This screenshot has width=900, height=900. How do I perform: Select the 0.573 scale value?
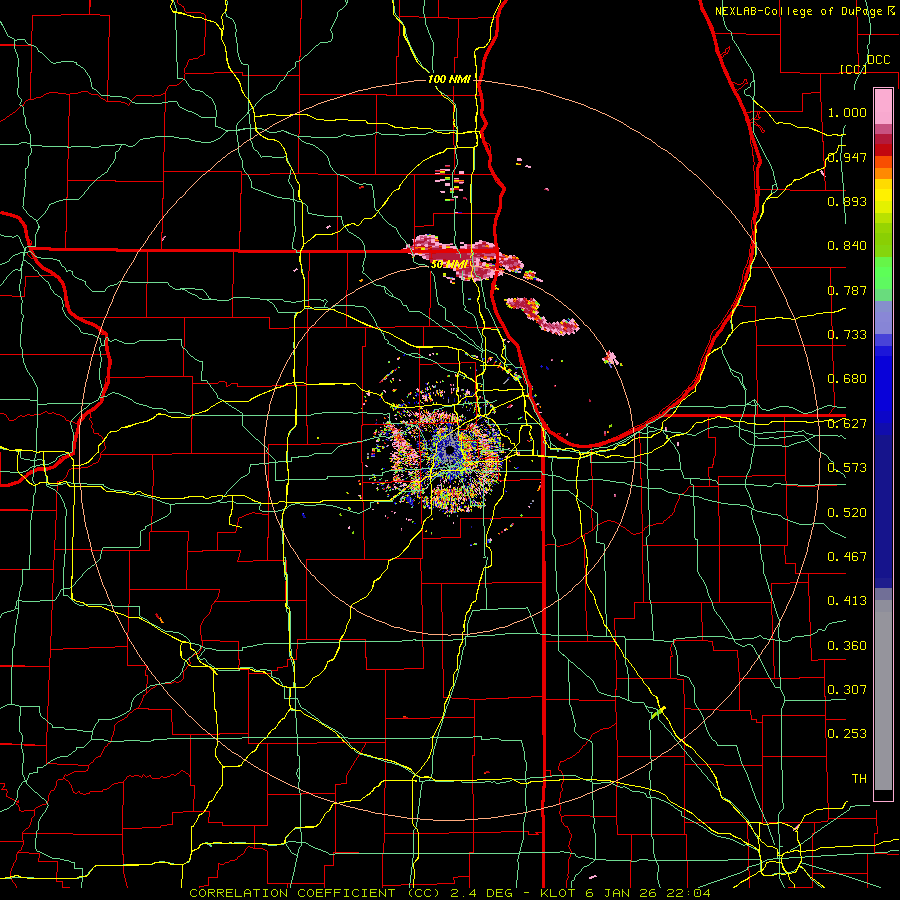847,468
